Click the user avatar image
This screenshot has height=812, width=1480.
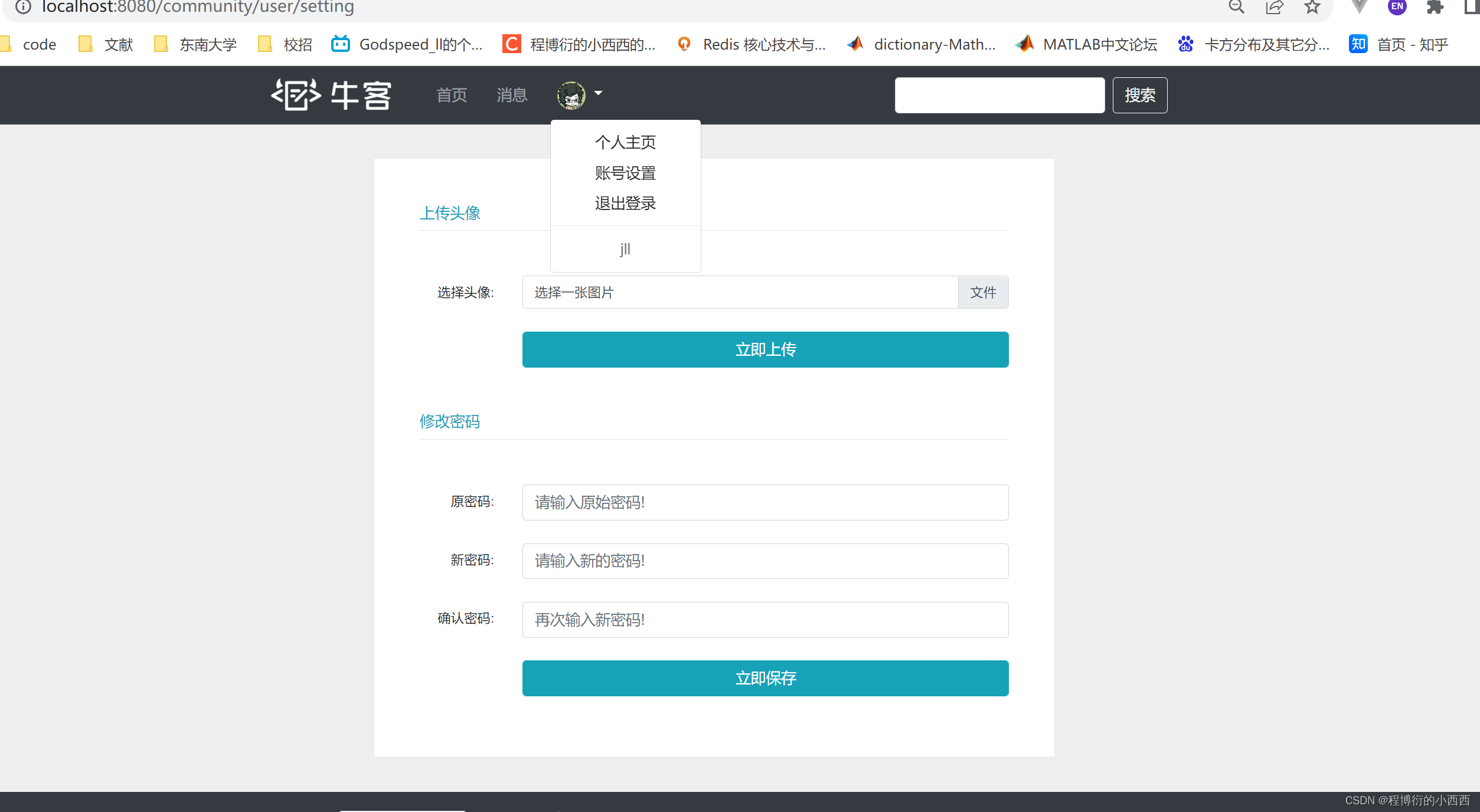(x=571, y=95)
